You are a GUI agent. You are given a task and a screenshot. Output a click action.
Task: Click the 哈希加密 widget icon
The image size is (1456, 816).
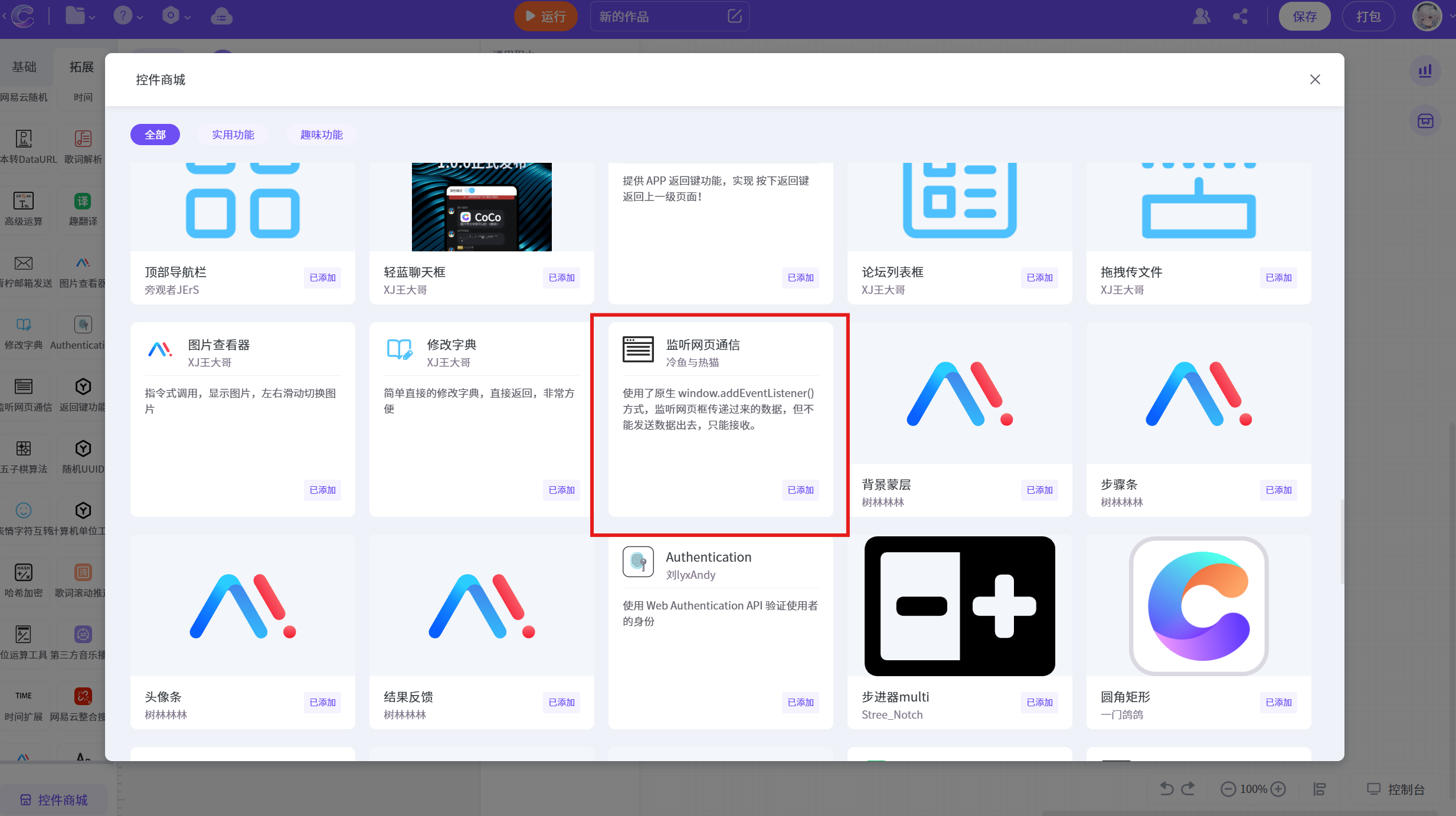(24, 572)
